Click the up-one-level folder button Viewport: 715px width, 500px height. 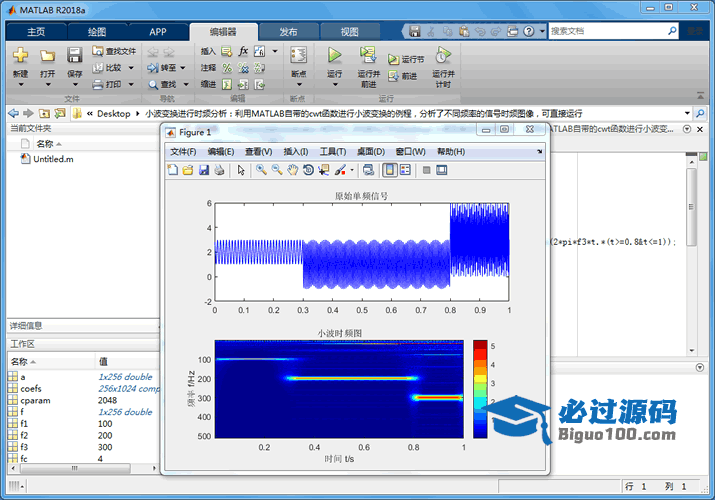click(44, 113)
